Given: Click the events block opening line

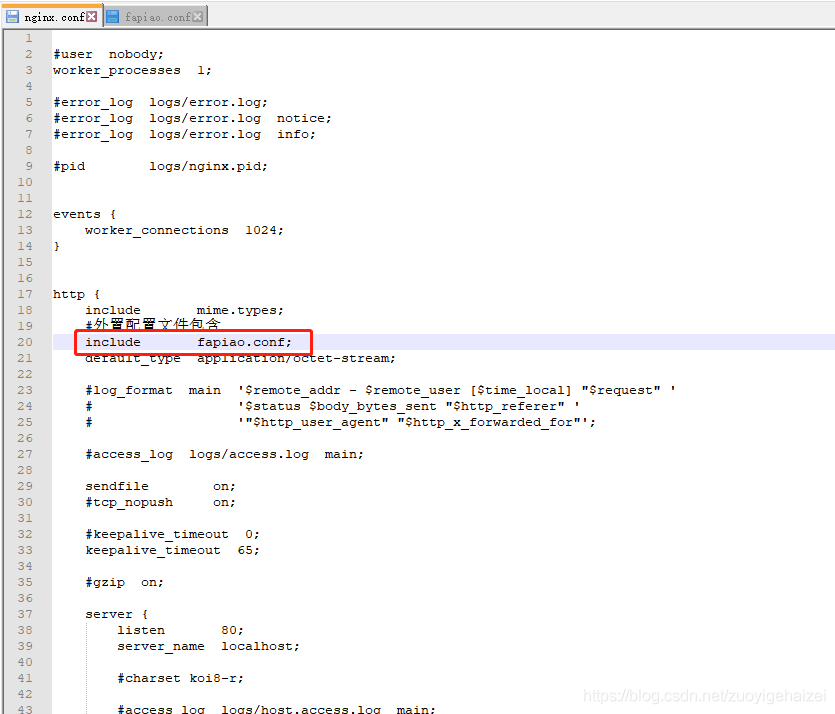Looking at the screenshot, I should 84,214.
